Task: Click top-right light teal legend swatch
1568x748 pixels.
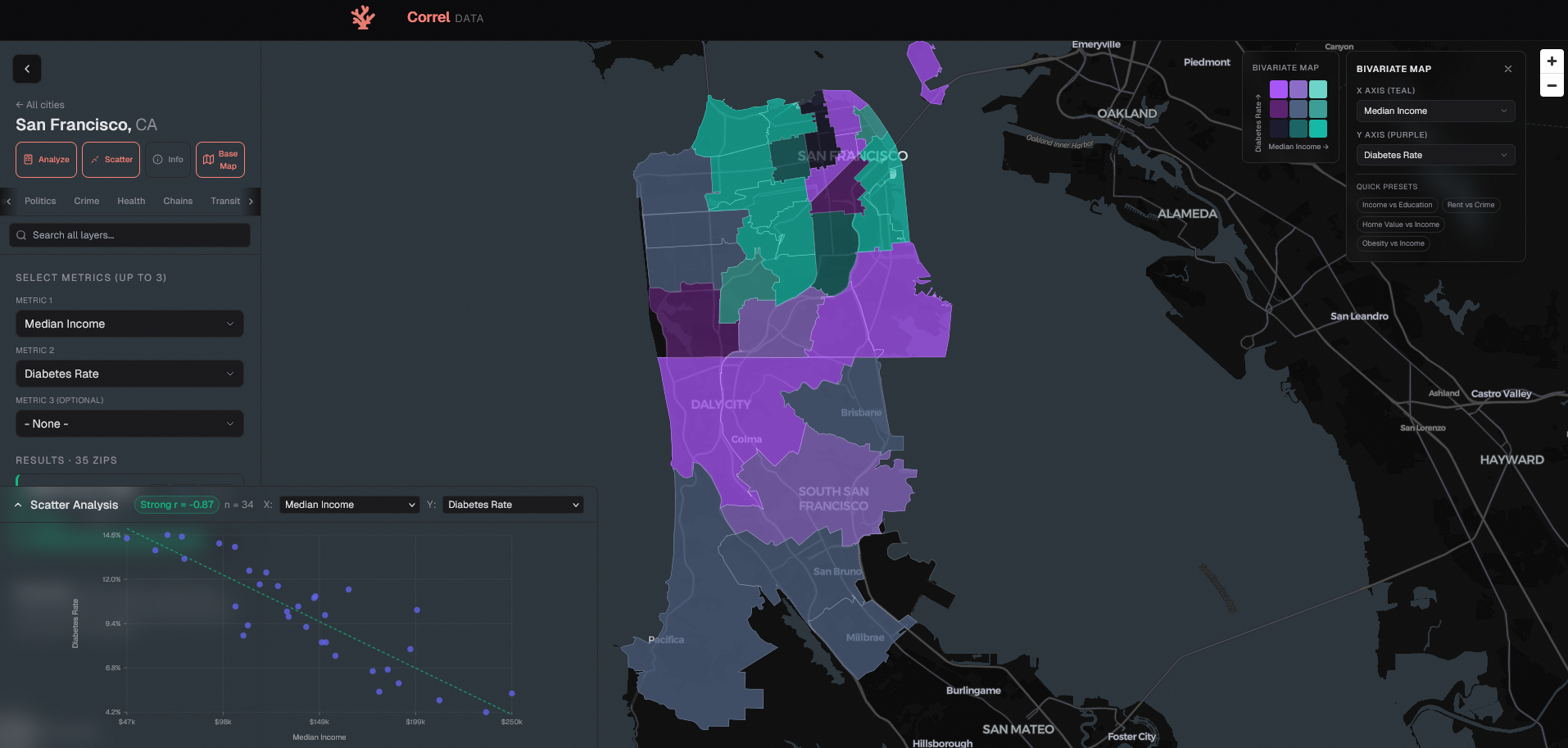Action: tap(1317, 89)
